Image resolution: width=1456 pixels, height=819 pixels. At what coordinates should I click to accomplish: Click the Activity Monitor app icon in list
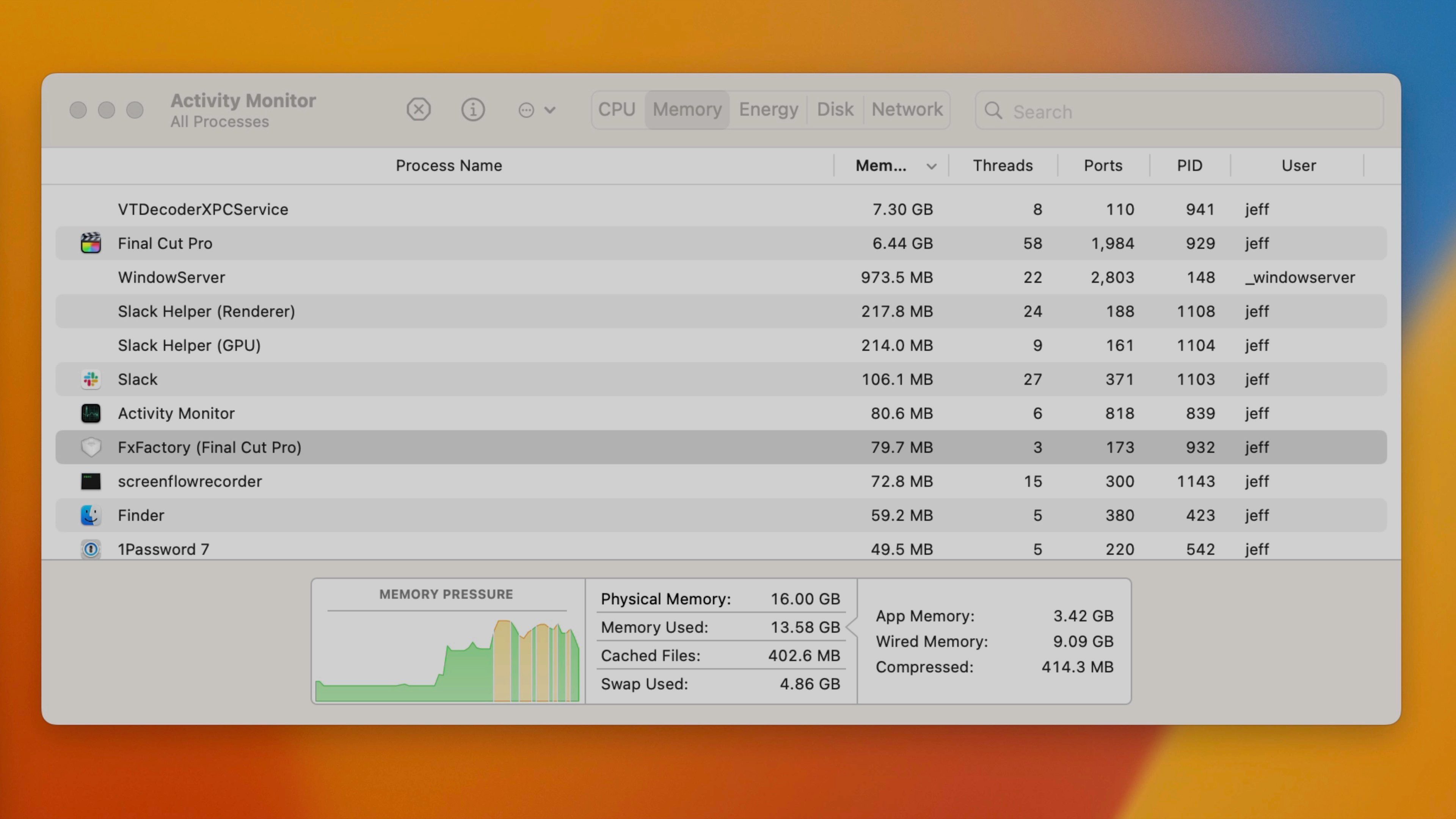pos(91,413)
